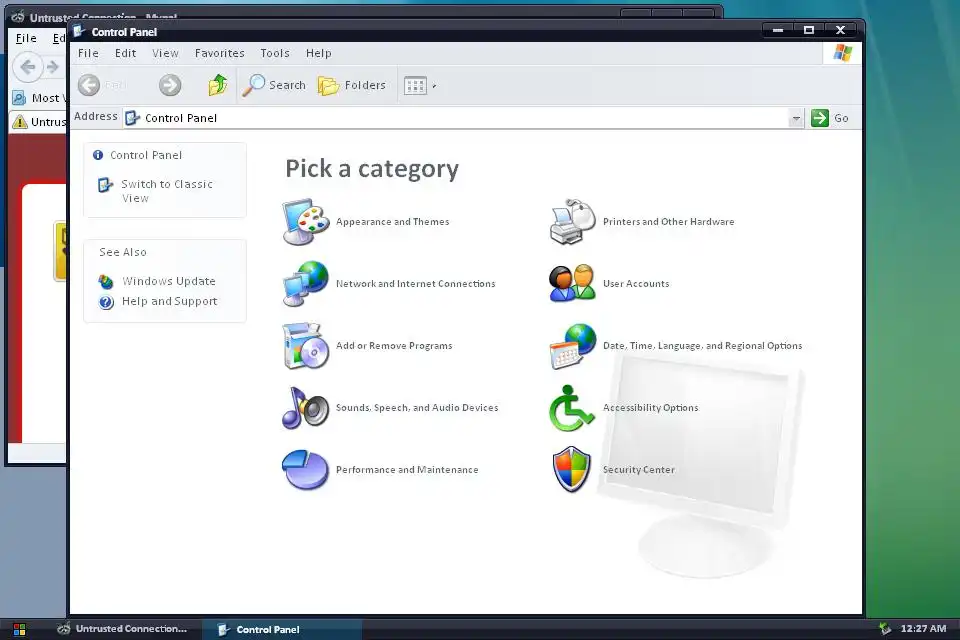Click the Printers and Other Hardware label

[669, 222]
